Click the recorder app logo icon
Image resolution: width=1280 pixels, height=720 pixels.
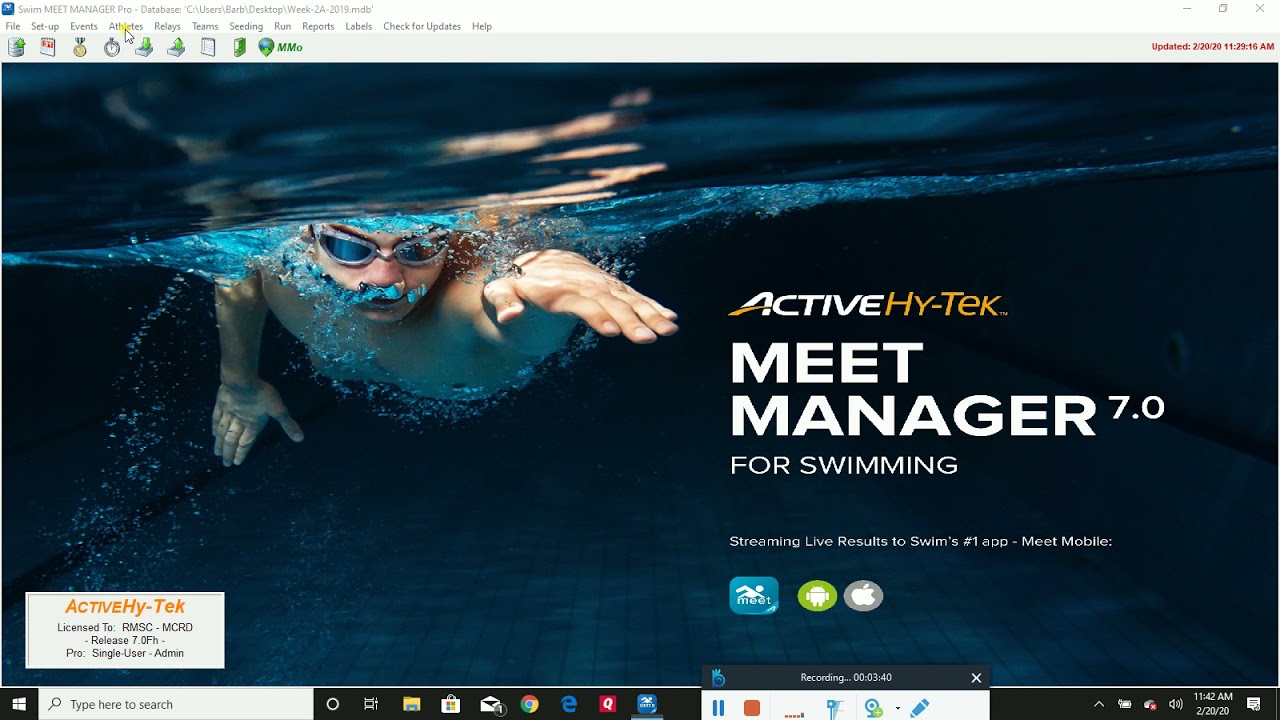coord(718,678)
